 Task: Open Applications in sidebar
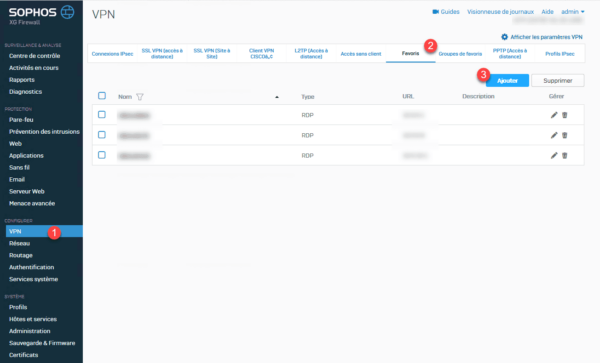point(26,156)
